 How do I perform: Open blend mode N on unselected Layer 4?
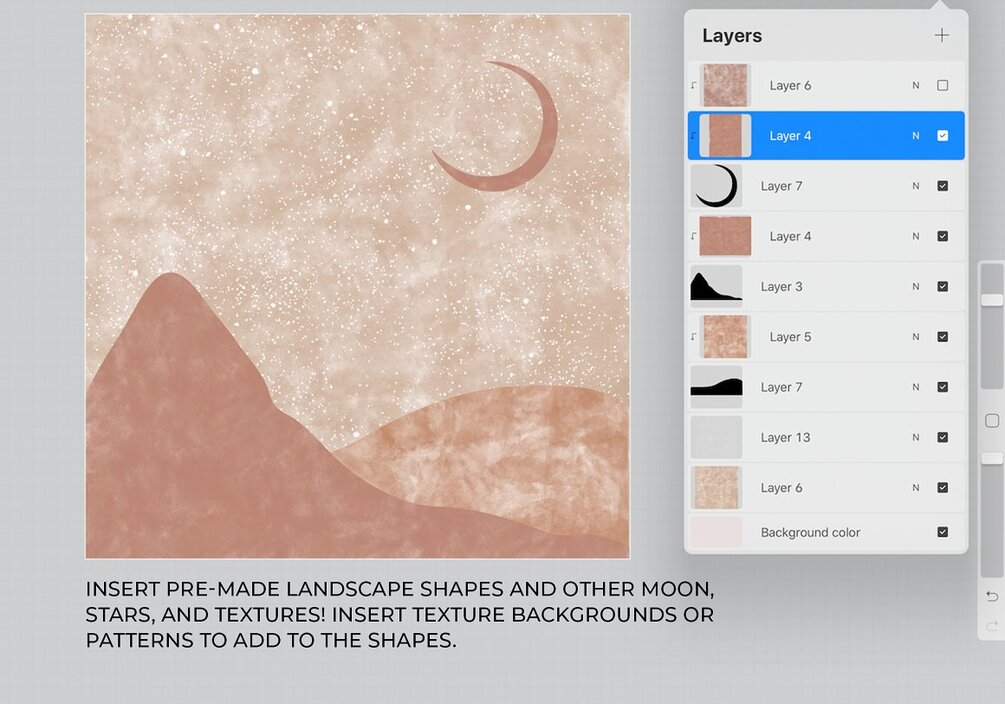915,236
